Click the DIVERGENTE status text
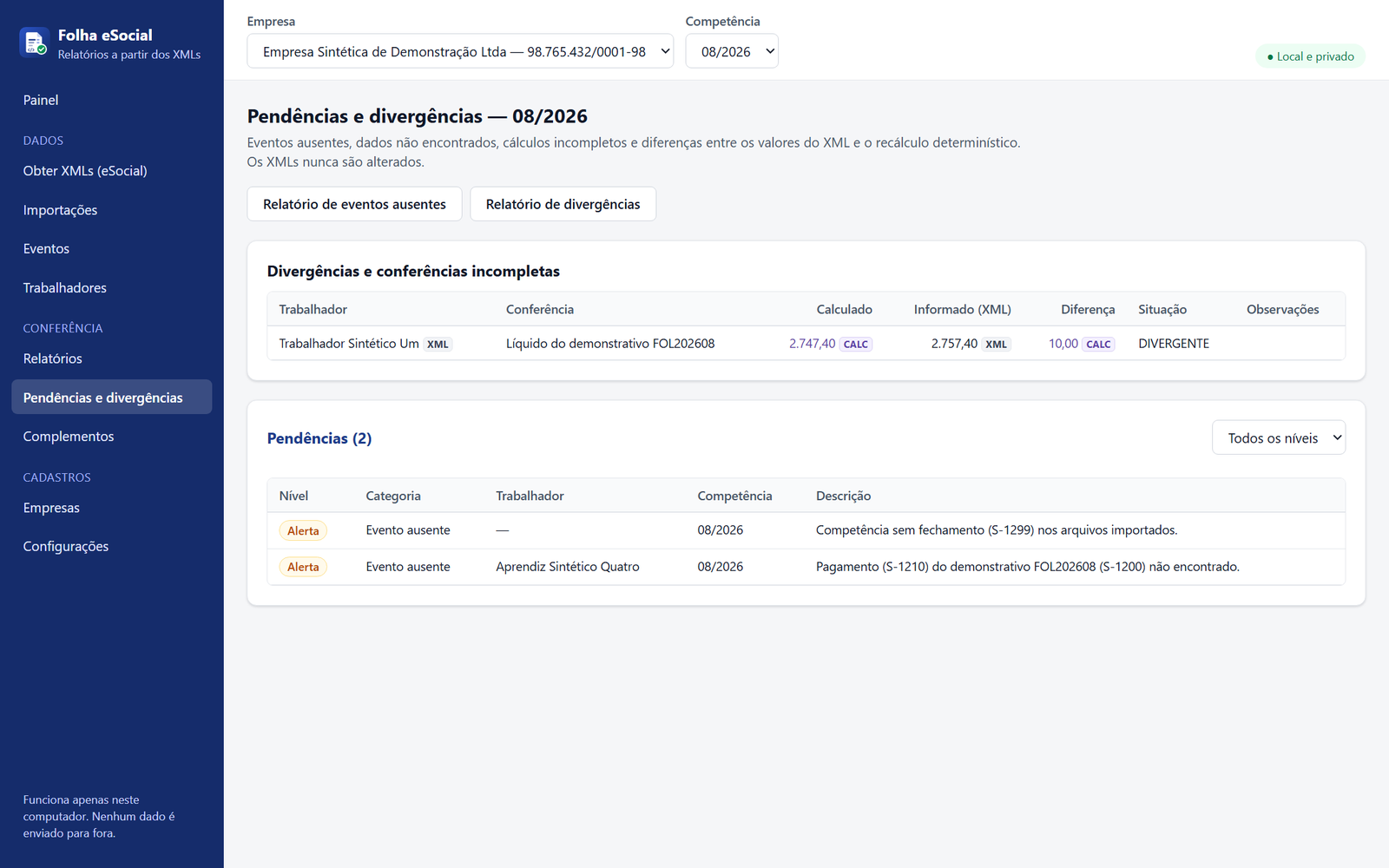Image resolution: width=1389 pixels, height=868 pixels. coord(1174,344)
